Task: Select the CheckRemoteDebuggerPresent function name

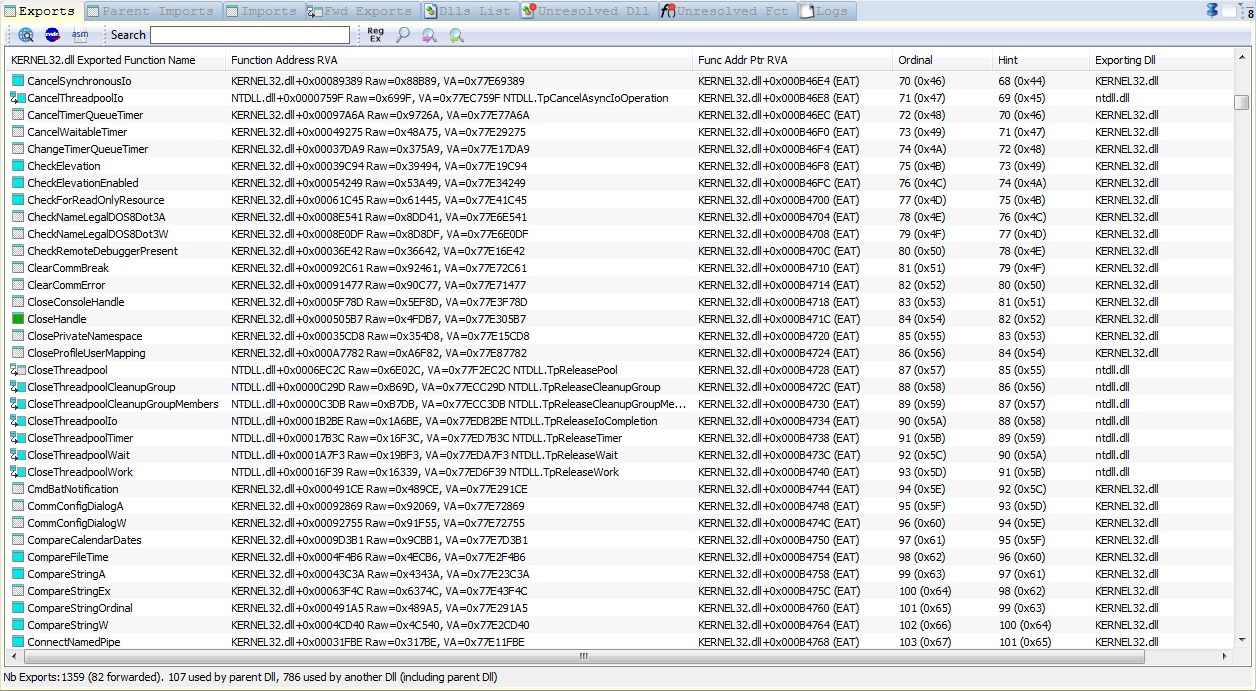Action: click(x=102, y=251)
